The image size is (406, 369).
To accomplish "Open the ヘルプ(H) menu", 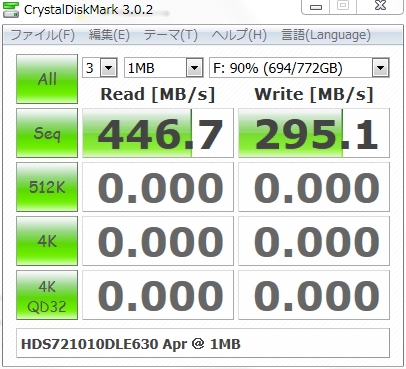I will pyautogui.click(x=239, y=35).
